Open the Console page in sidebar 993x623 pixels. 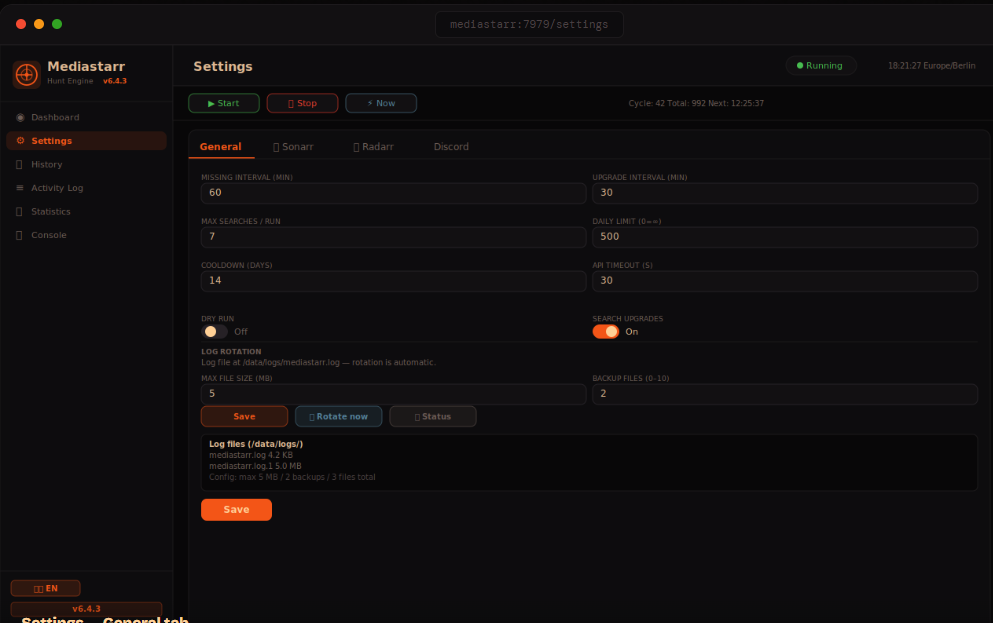(48, 235)
